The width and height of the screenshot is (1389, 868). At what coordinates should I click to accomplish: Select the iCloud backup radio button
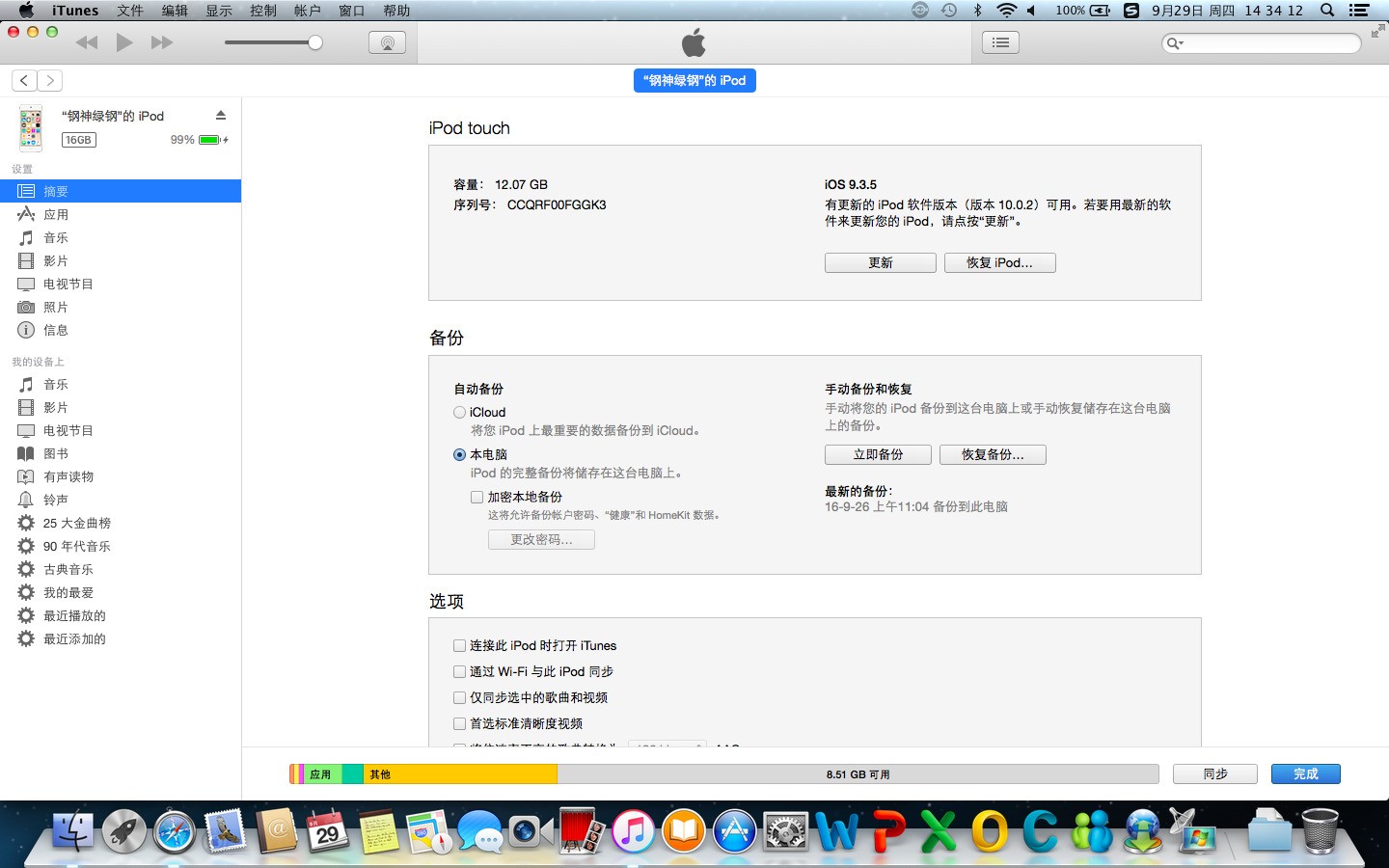[x=460, y=412]
